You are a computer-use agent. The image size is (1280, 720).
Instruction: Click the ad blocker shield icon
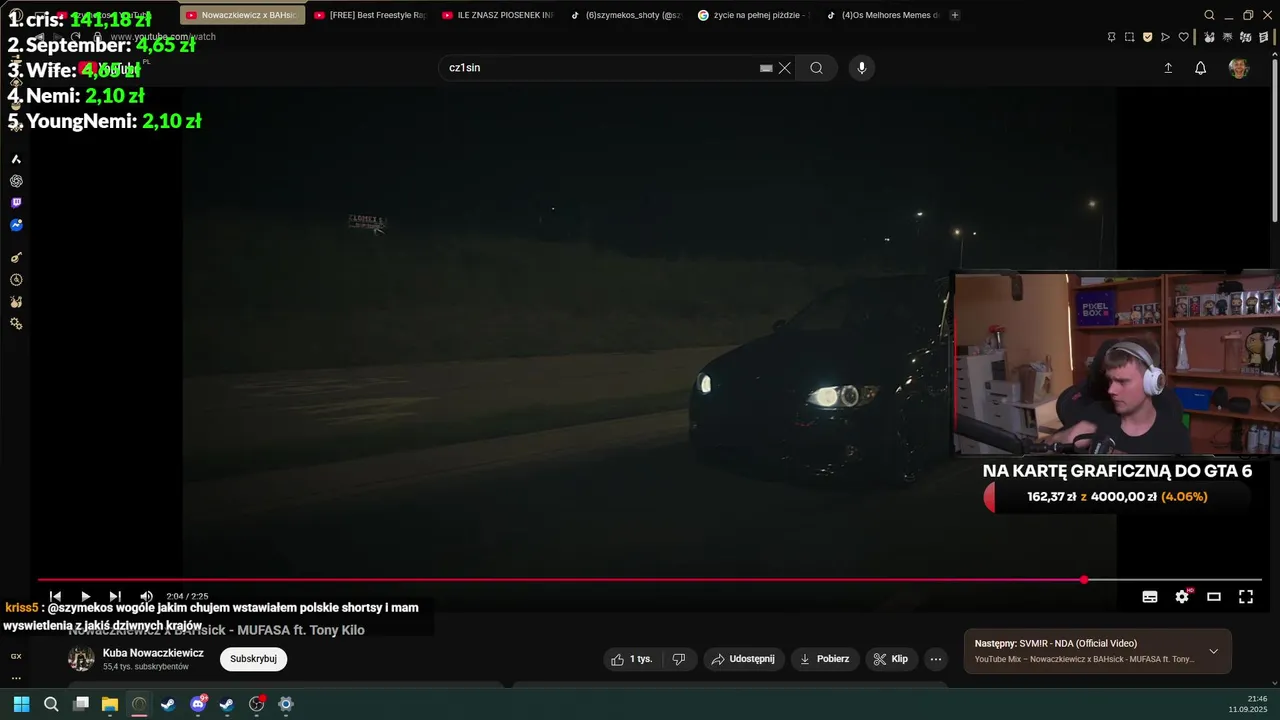coord(1147,37)
